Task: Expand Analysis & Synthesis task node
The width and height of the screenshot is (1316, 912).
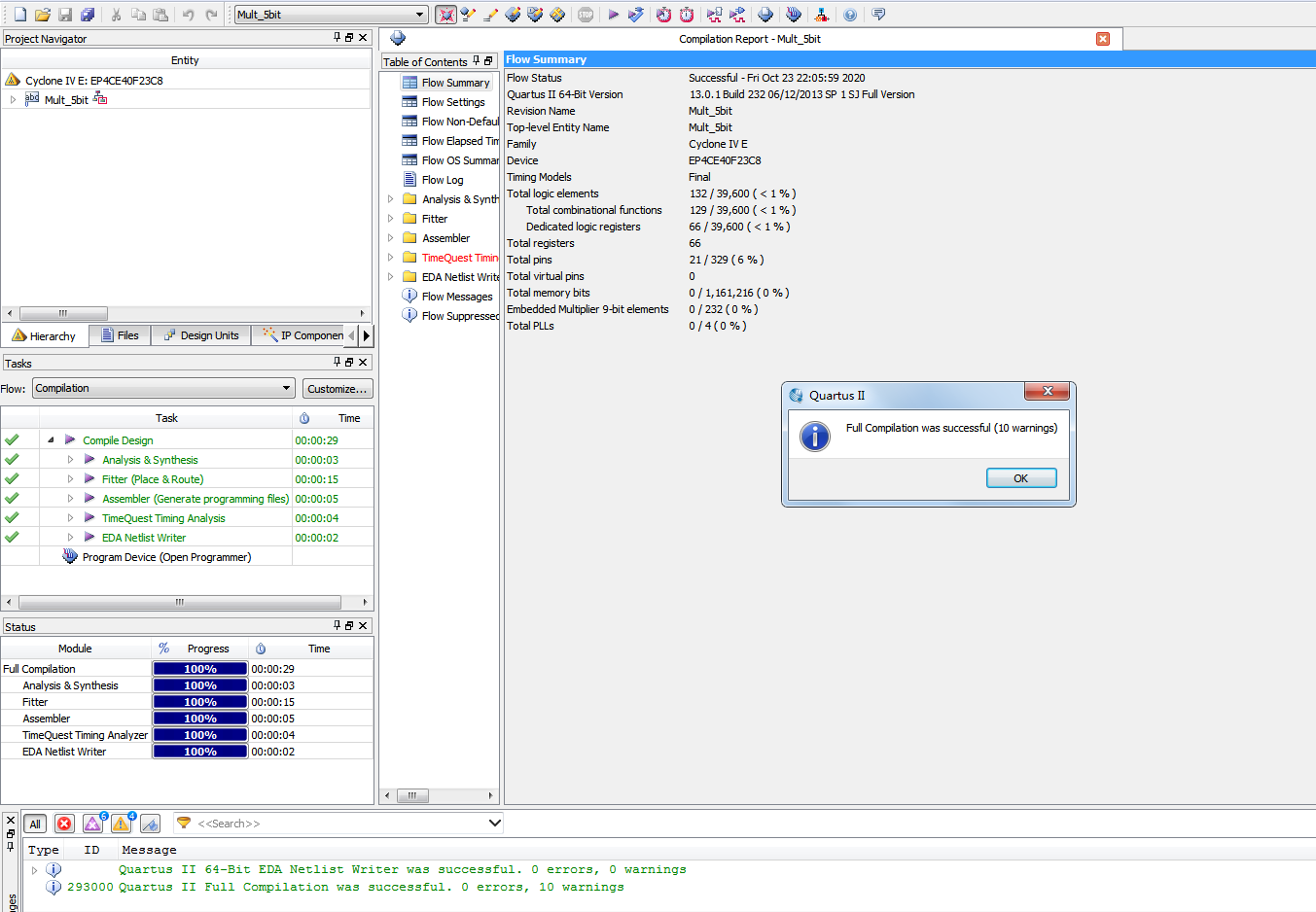Action: click(70, 460)
